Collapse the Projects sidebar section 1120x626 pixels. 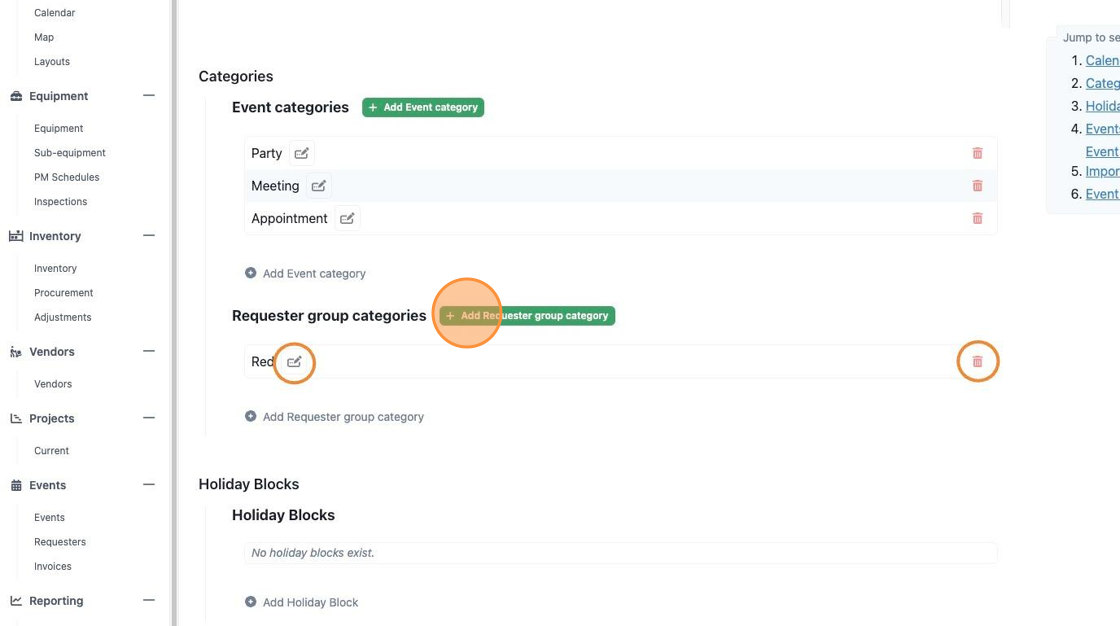click(149, 418)
